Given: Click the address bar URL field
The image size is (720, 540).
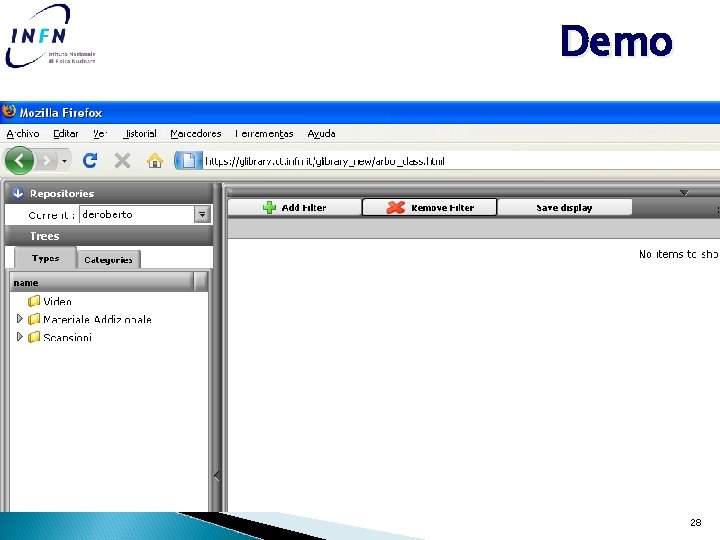Looking at the screenshot, I should [x=461, y=161].
